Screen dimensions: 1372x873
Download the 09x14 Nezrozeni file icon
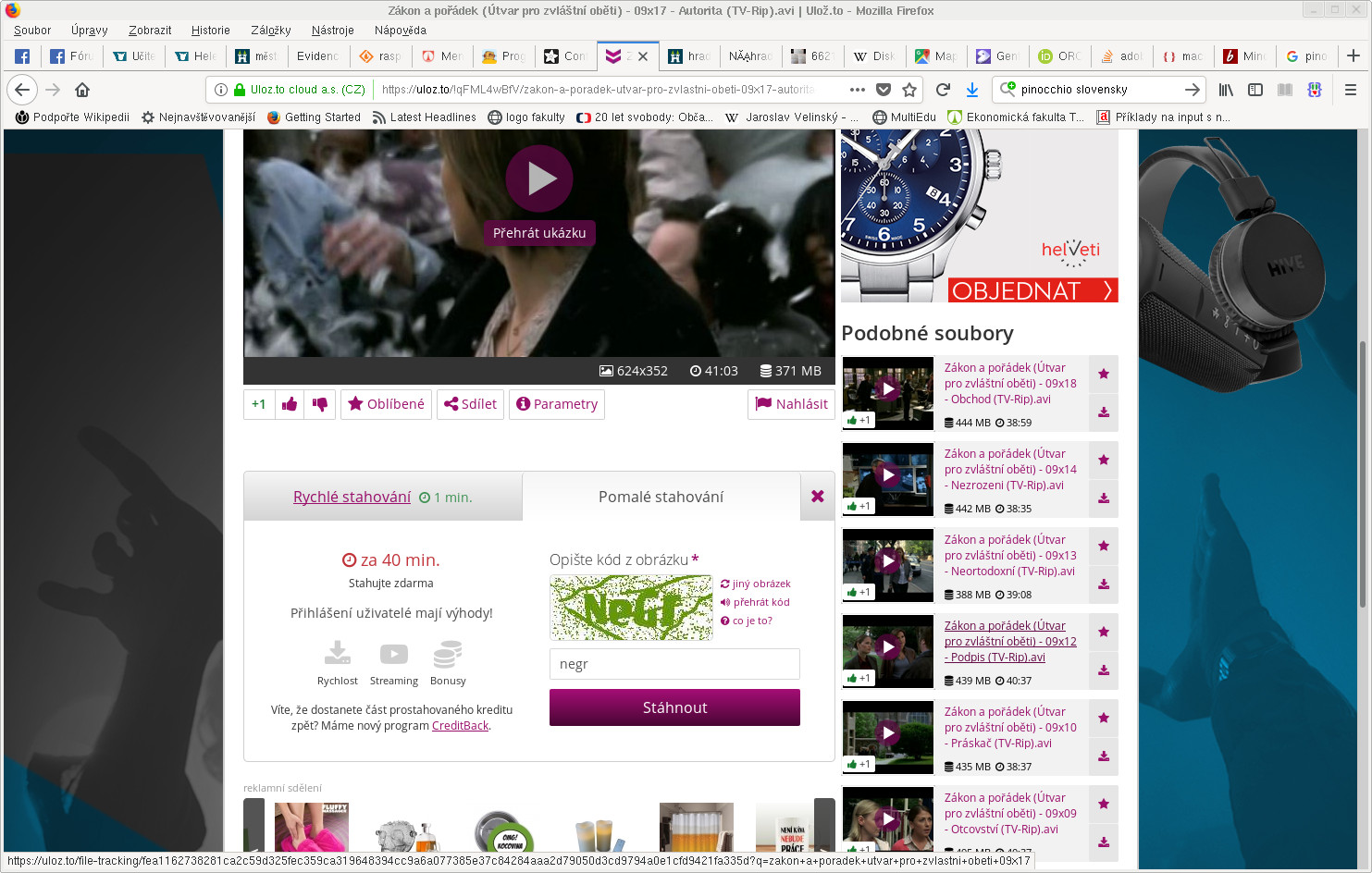(1104, 498)
